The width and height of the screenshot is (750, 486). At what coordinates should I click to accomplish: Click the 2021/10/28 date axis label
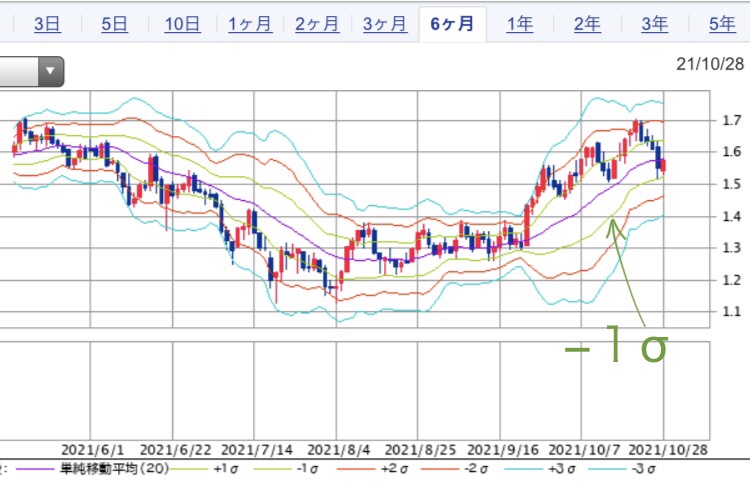point(668,450)
